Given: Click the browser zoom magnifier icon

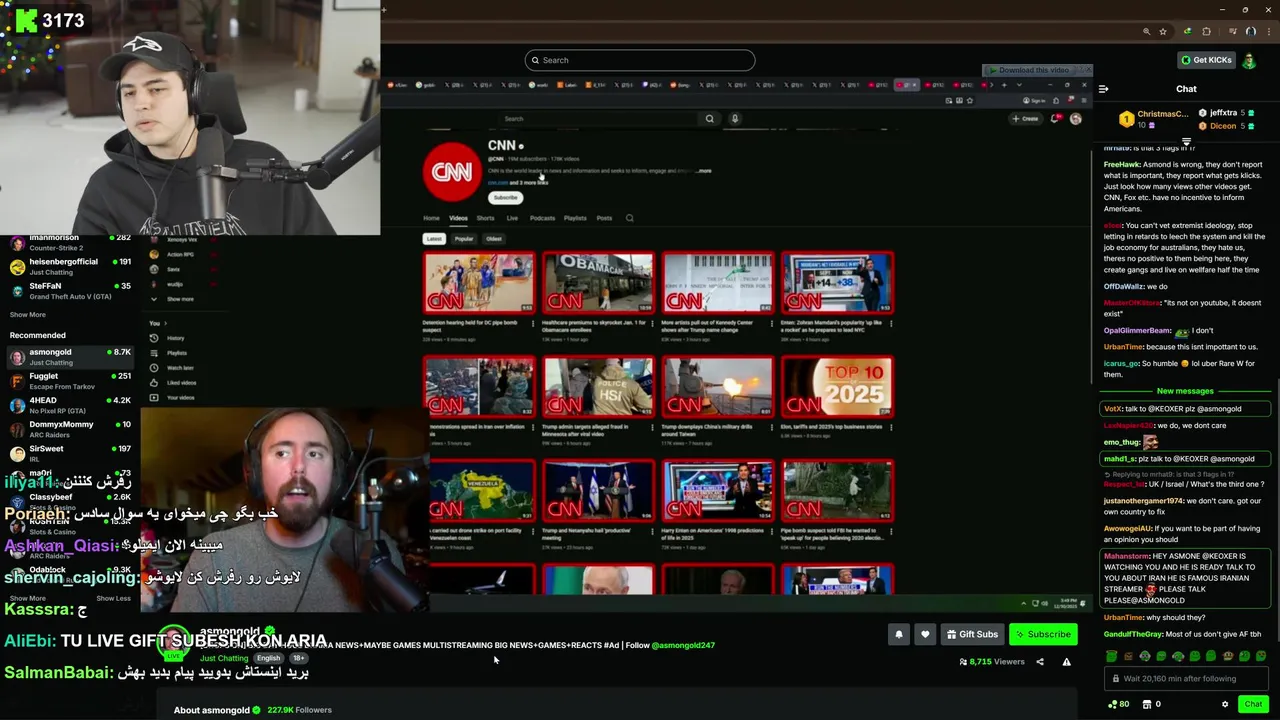Looking at the screenshot, I should pyautogui.click(x=1146, y=32).
